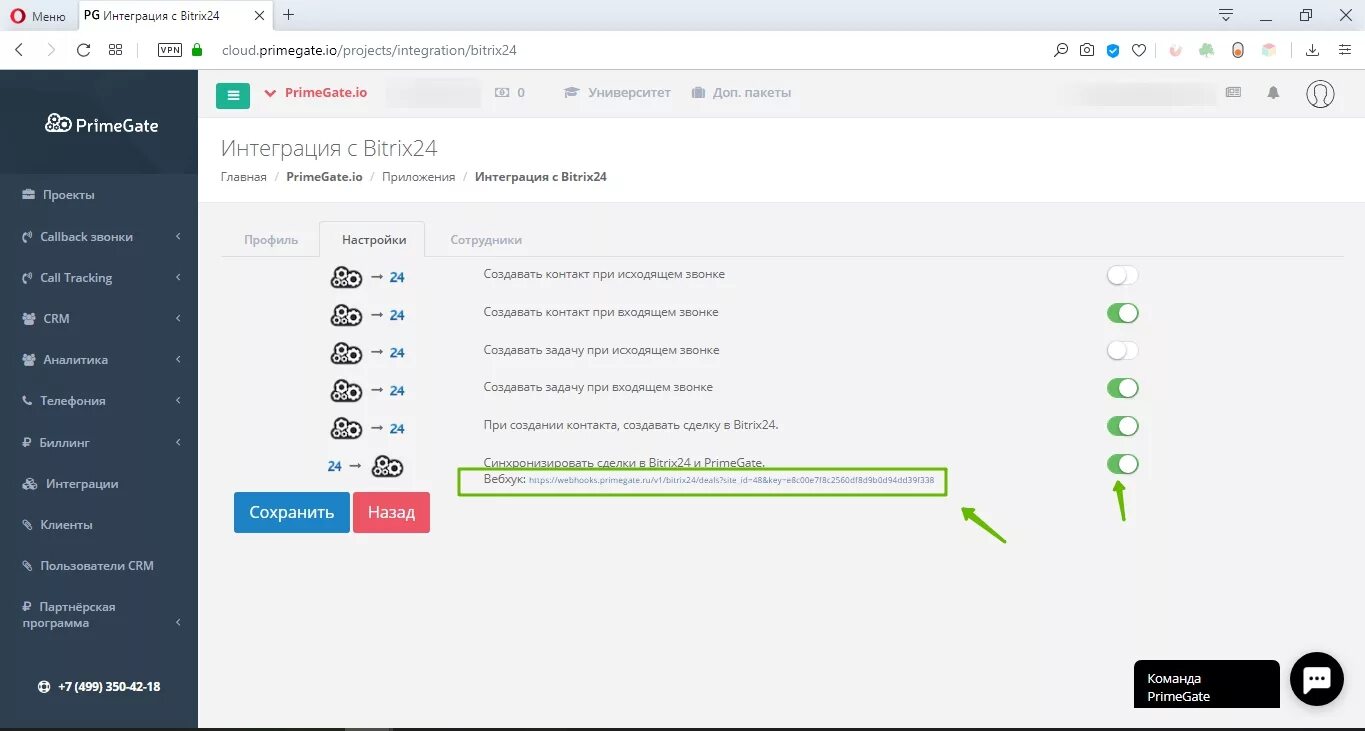Click the red Назад button
1365x731 pixels.
[391, 512]
